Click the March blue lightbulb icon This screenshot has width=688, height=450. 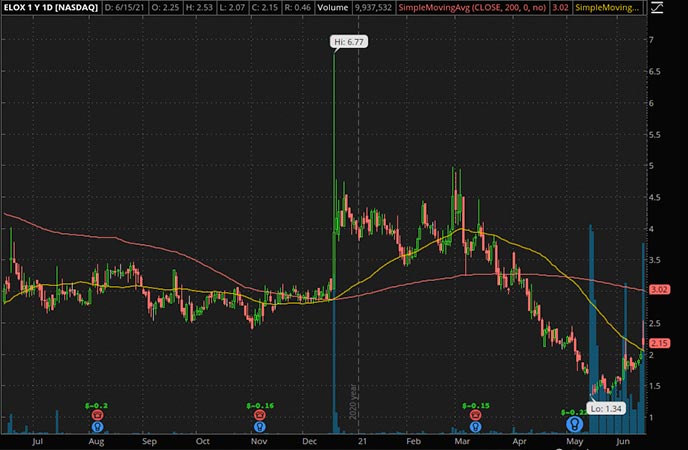pos(475,426)
